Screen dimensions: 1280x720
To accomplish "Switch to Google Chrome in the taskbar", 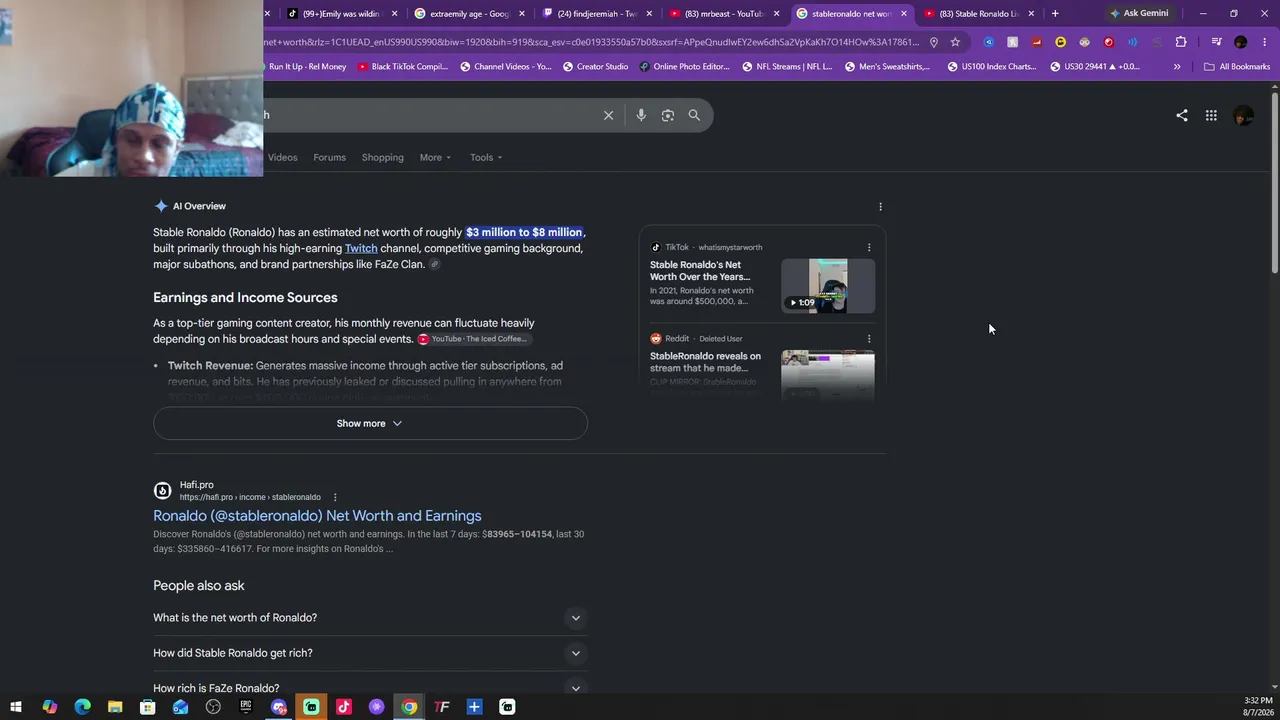I will [x=409, y=707].
